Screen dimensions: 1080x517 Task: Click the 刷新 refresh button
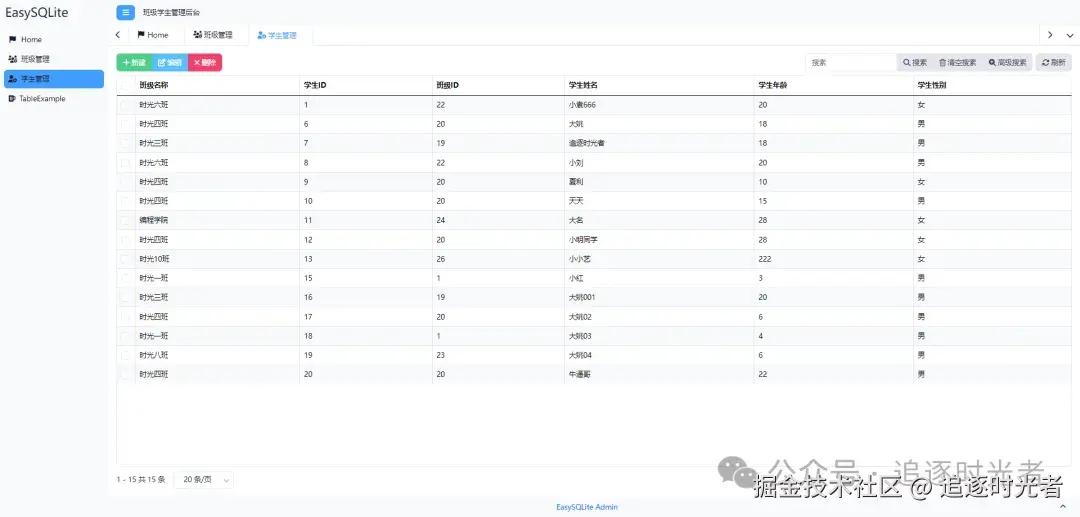[x=1054, y=63]
